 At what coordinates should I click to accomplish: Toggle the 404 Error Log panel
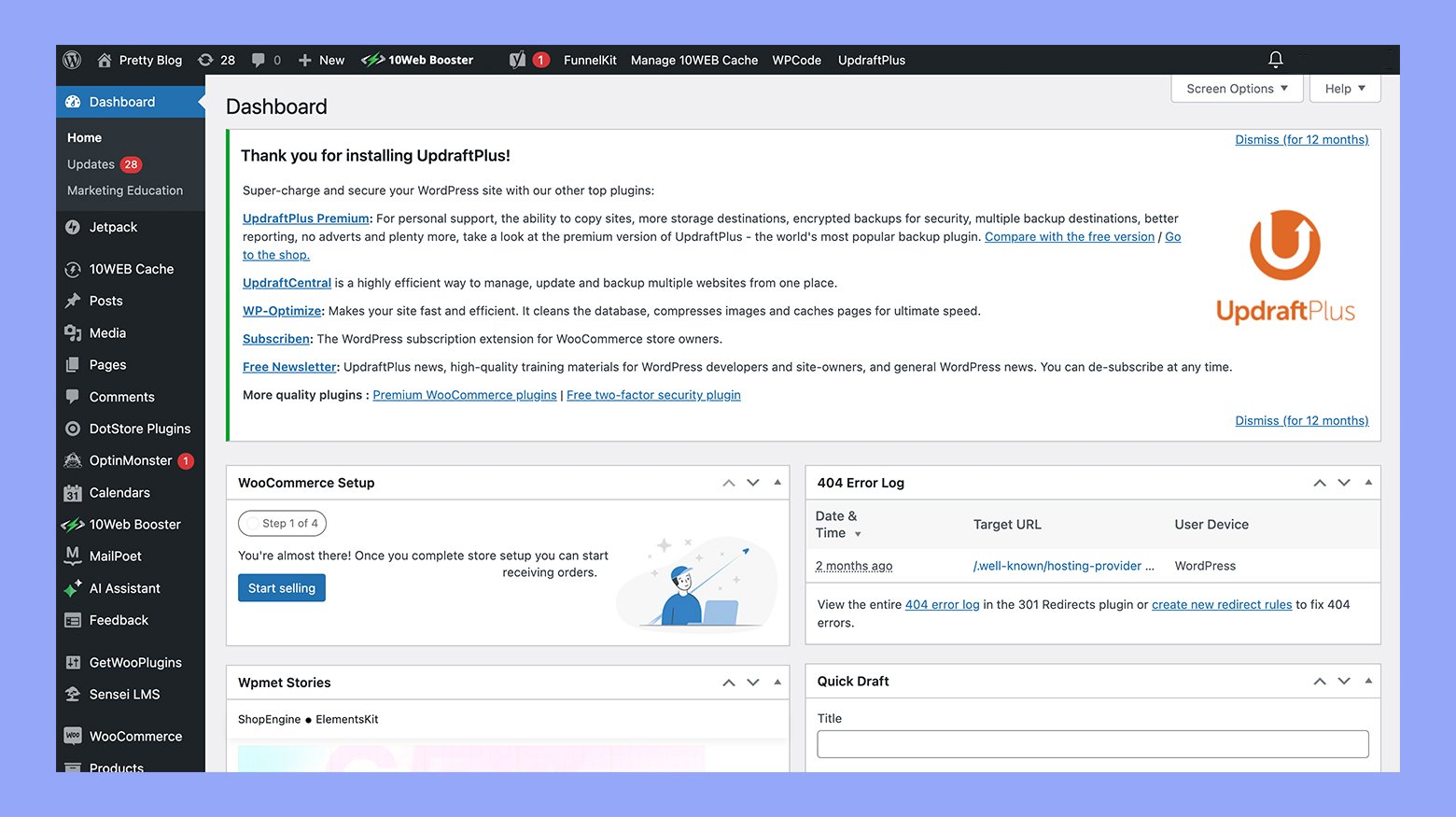(x=1368, y=483)
